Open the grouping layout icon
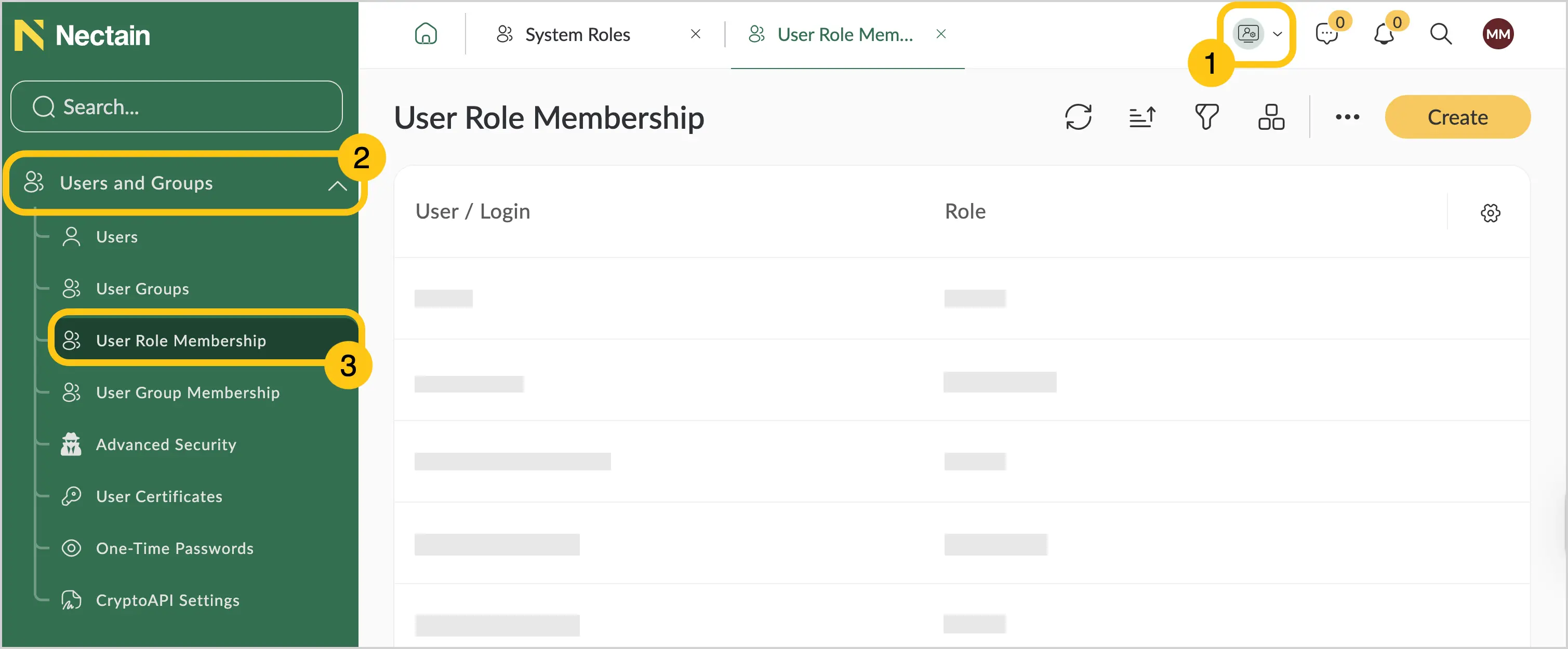This screenshot has height=649, width=1568. coord(1271,117)
